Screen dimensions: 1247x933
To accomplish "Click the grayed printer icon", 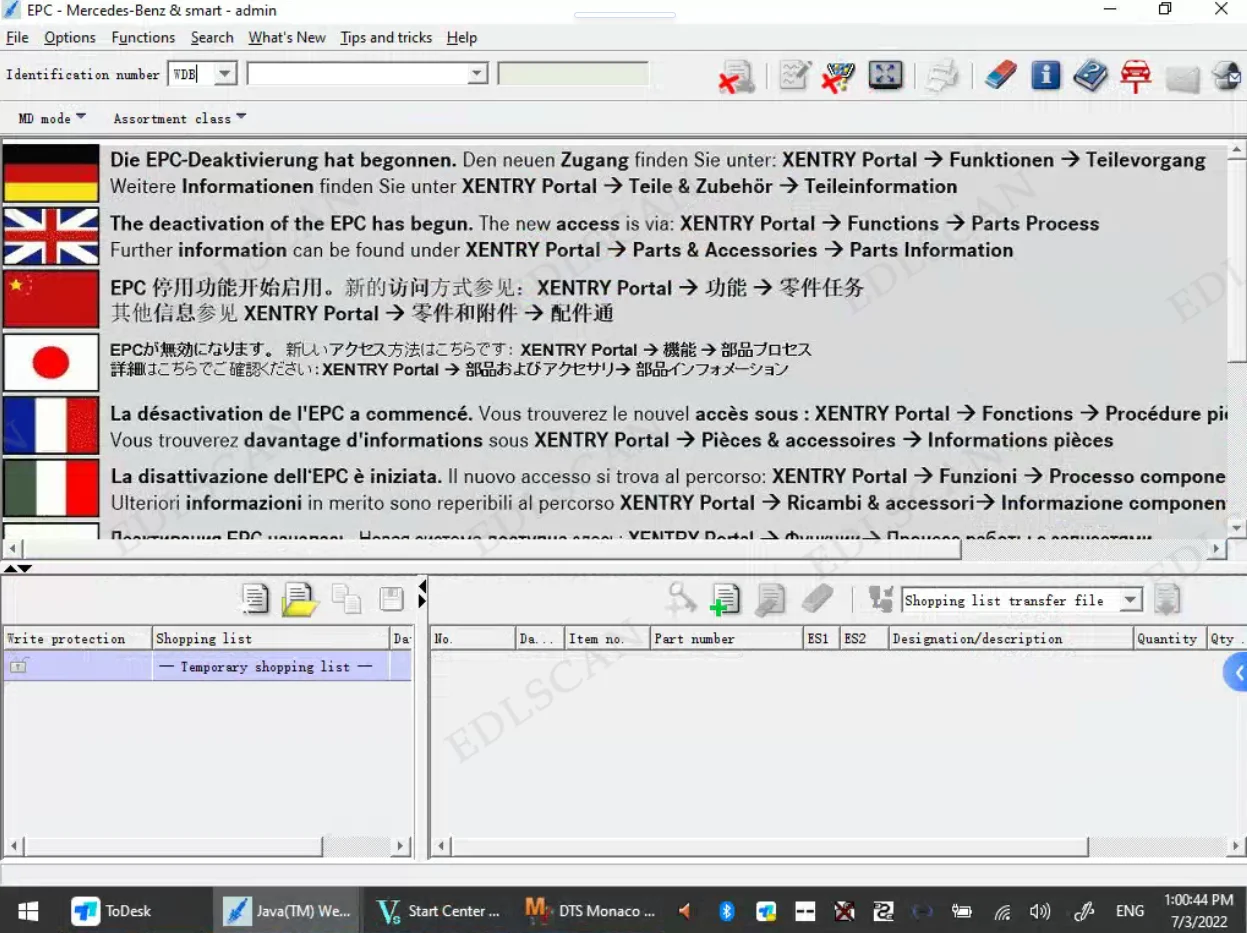I will [x=941, y=76].
